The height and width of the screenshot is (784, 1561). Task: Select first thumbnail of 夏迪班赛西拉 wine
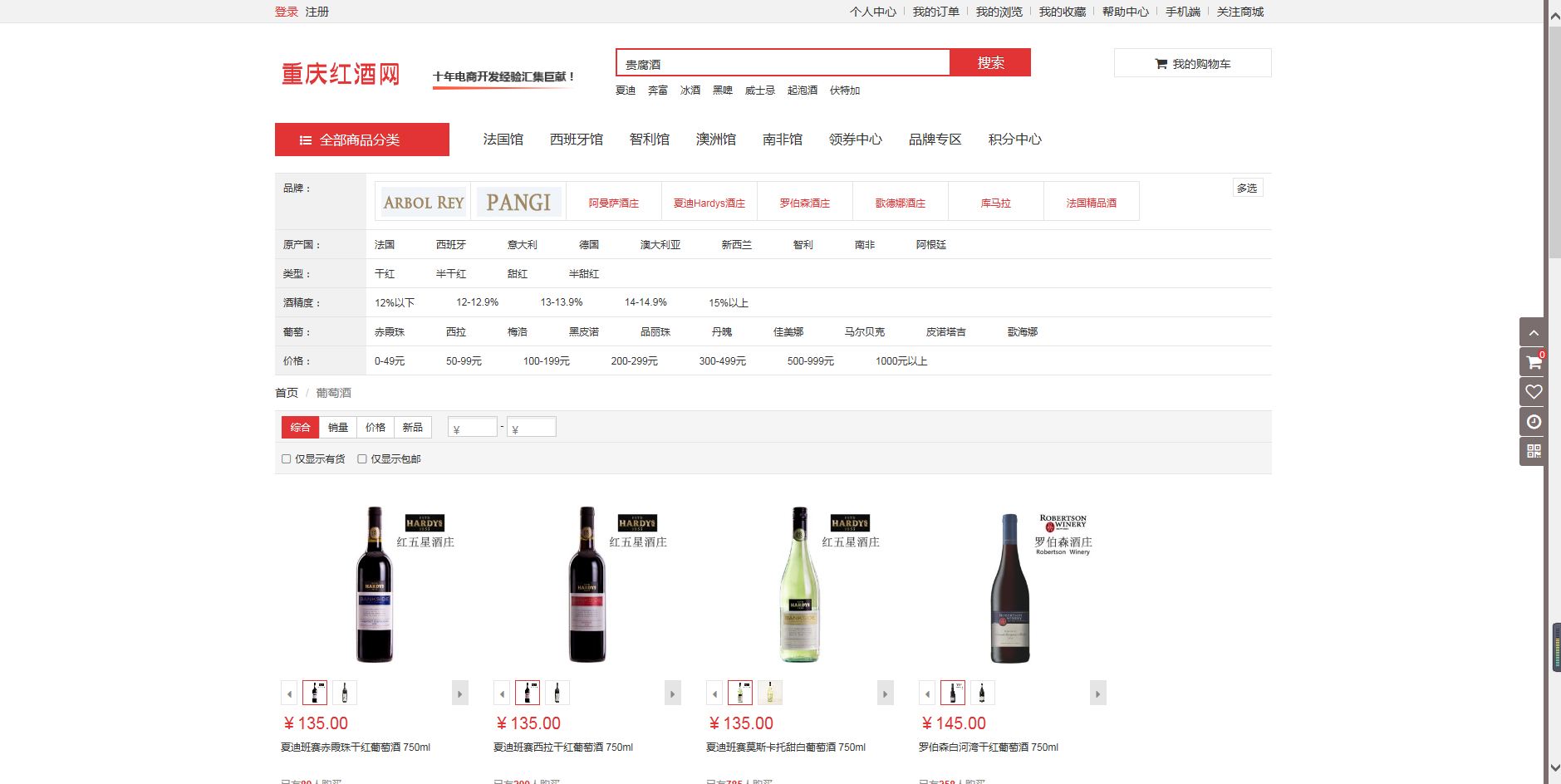528,693
